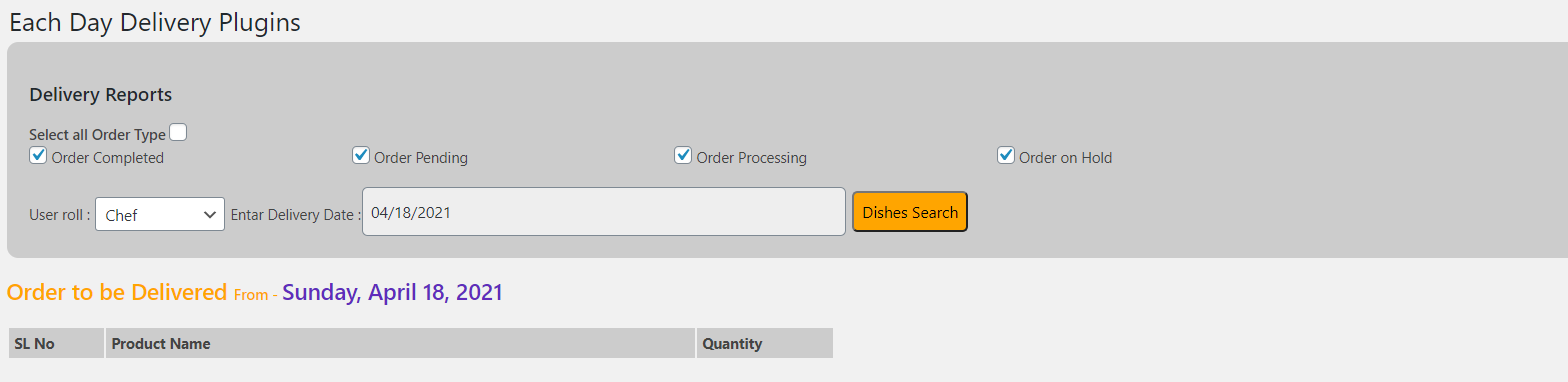
Task: Click the Quantity column header
Action: pyautogui.click(x=765, y=343)
